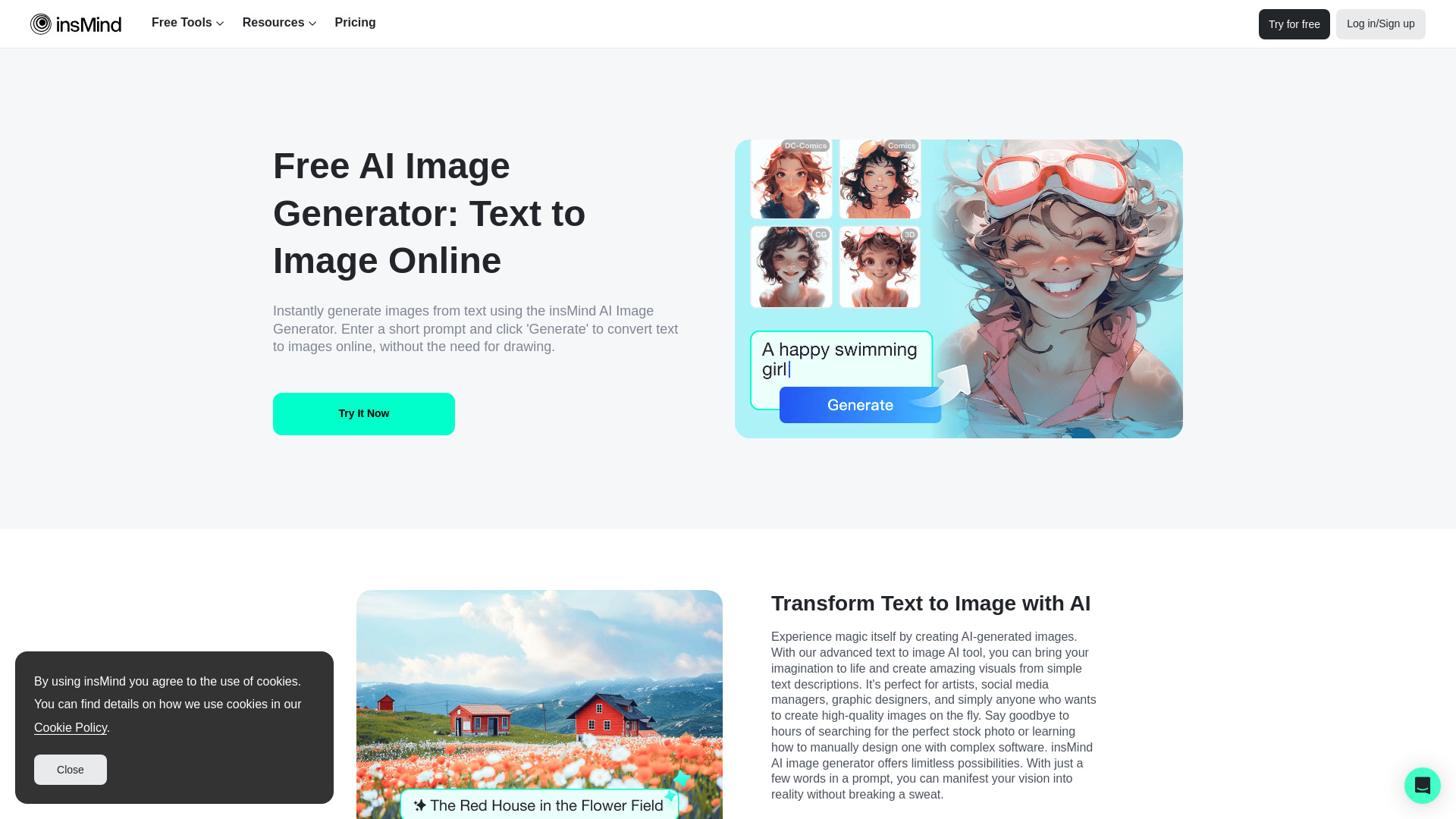
Task: Click Log in/Sign up menu item
Action: [x=1381, y=24]
